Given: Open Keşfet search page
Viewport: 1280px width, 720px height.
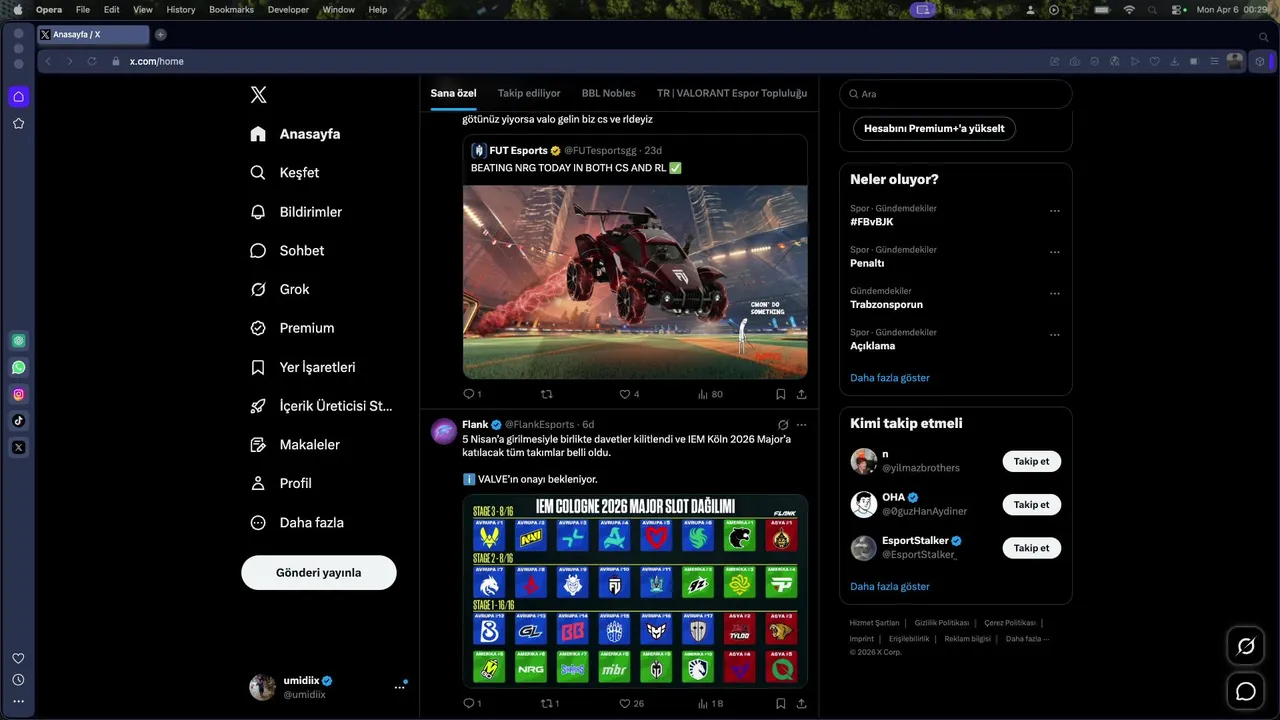Looking at the screenshot, I should tap(285, 173).
